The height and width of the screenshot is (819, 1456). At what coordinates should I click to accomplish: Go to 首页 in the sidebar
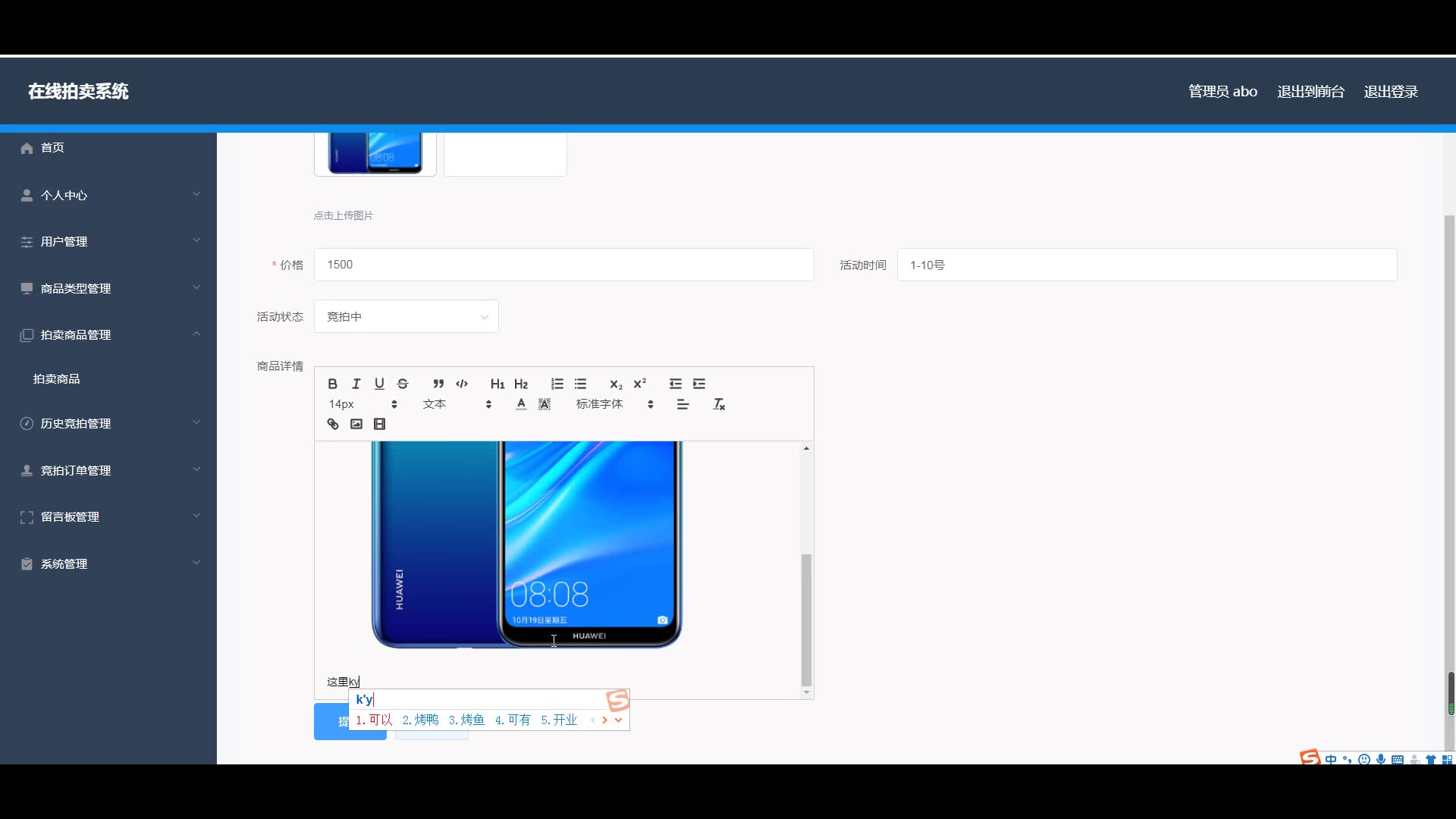pos(108,148)
